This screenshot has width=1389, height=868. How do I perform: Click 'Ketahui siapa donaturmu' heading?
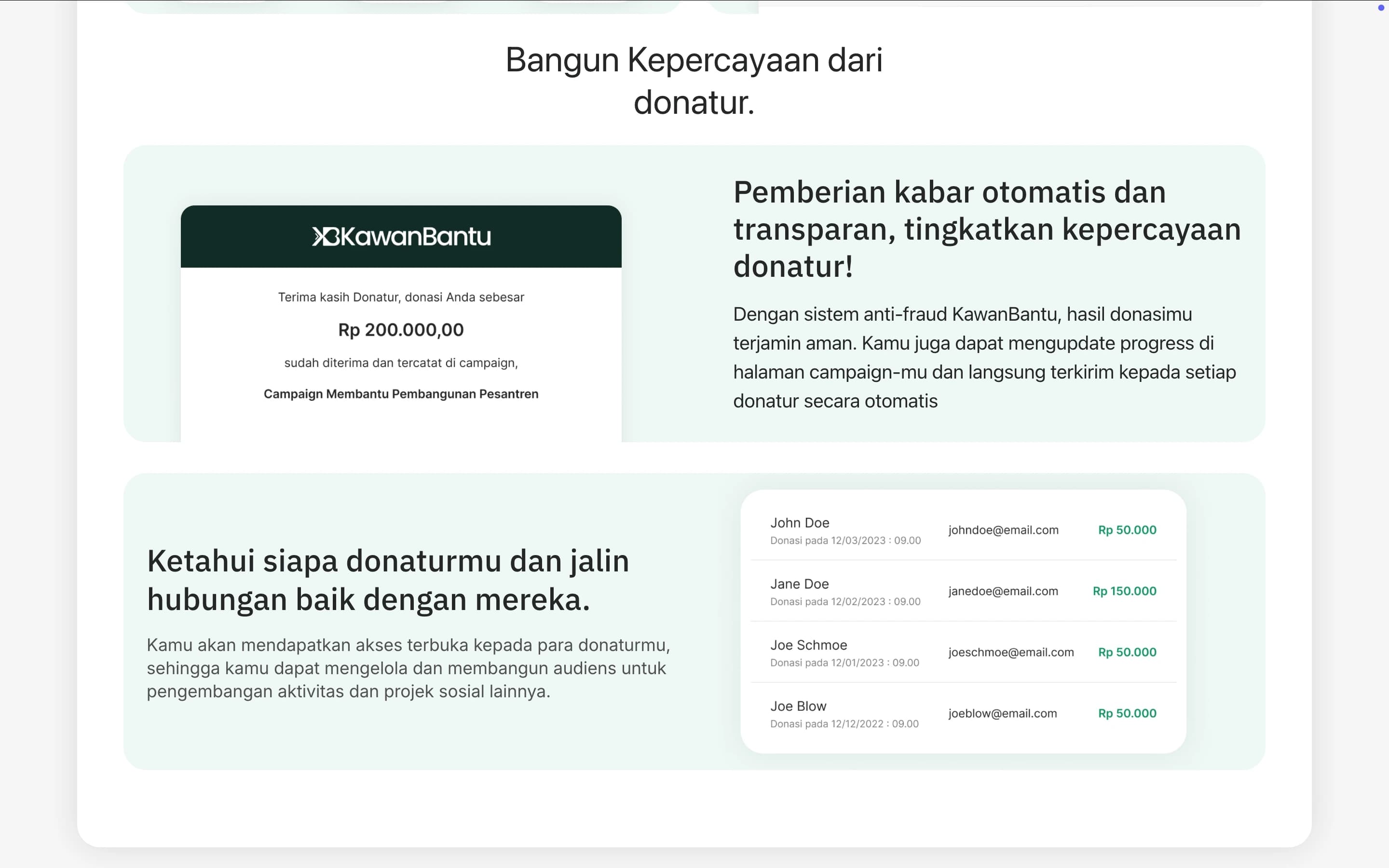coord(388,581)
